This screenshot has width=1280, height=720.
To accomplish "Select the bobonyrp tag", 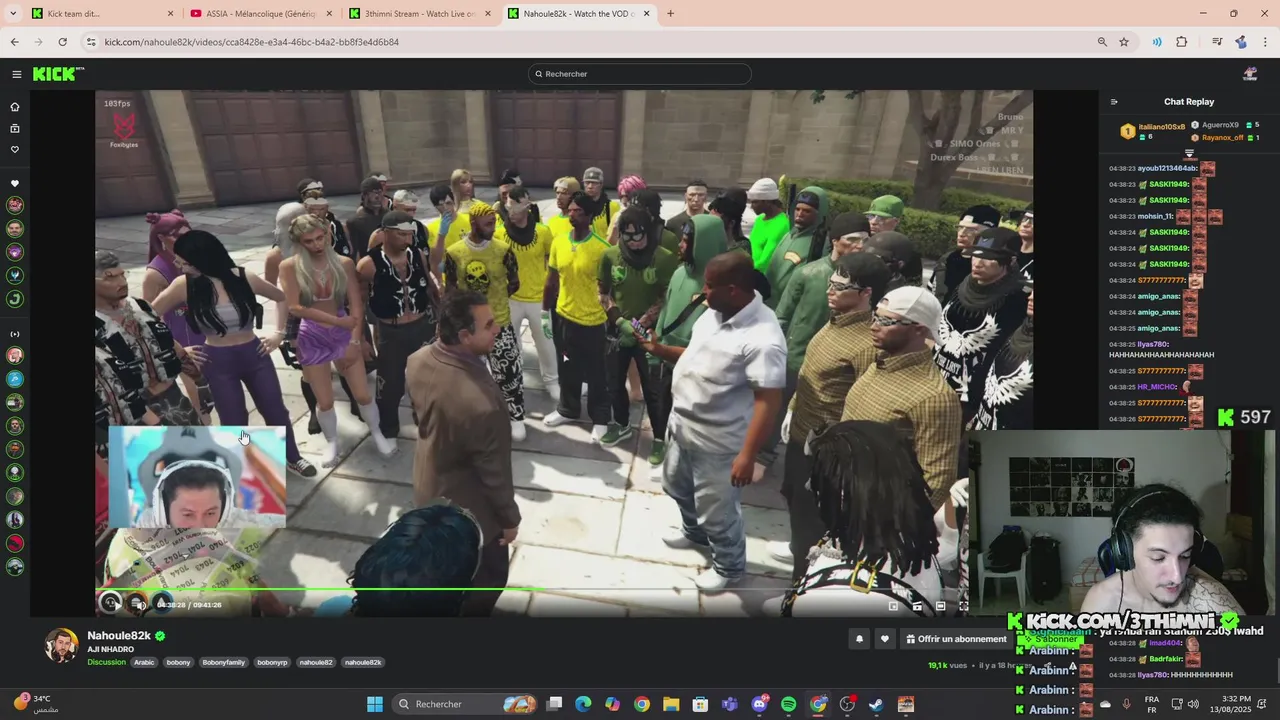I will click(x=272, y=662).
